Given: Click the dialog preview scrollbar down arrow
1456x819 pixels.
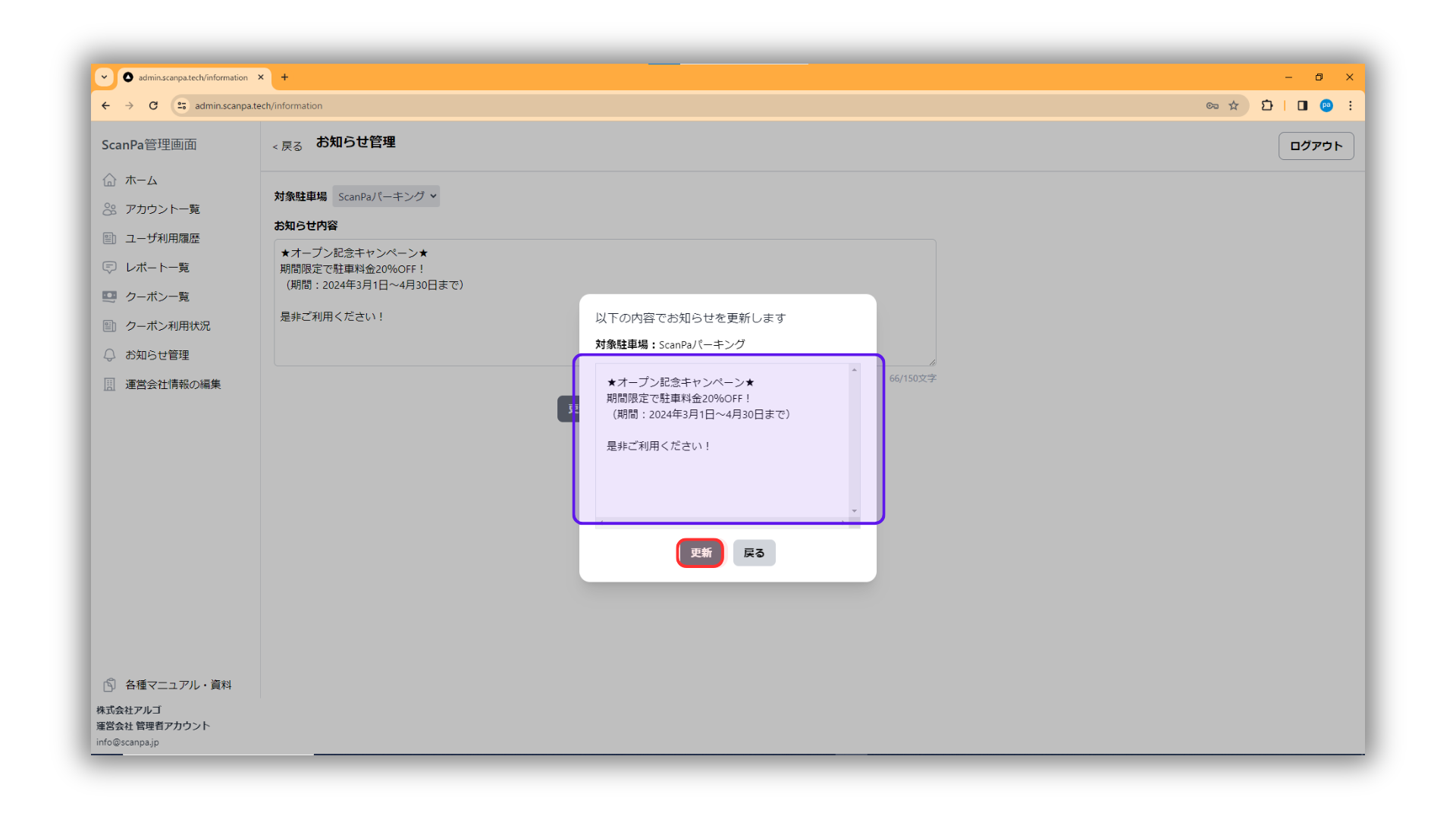Looking at the screenshot, I should pos(854,511).
